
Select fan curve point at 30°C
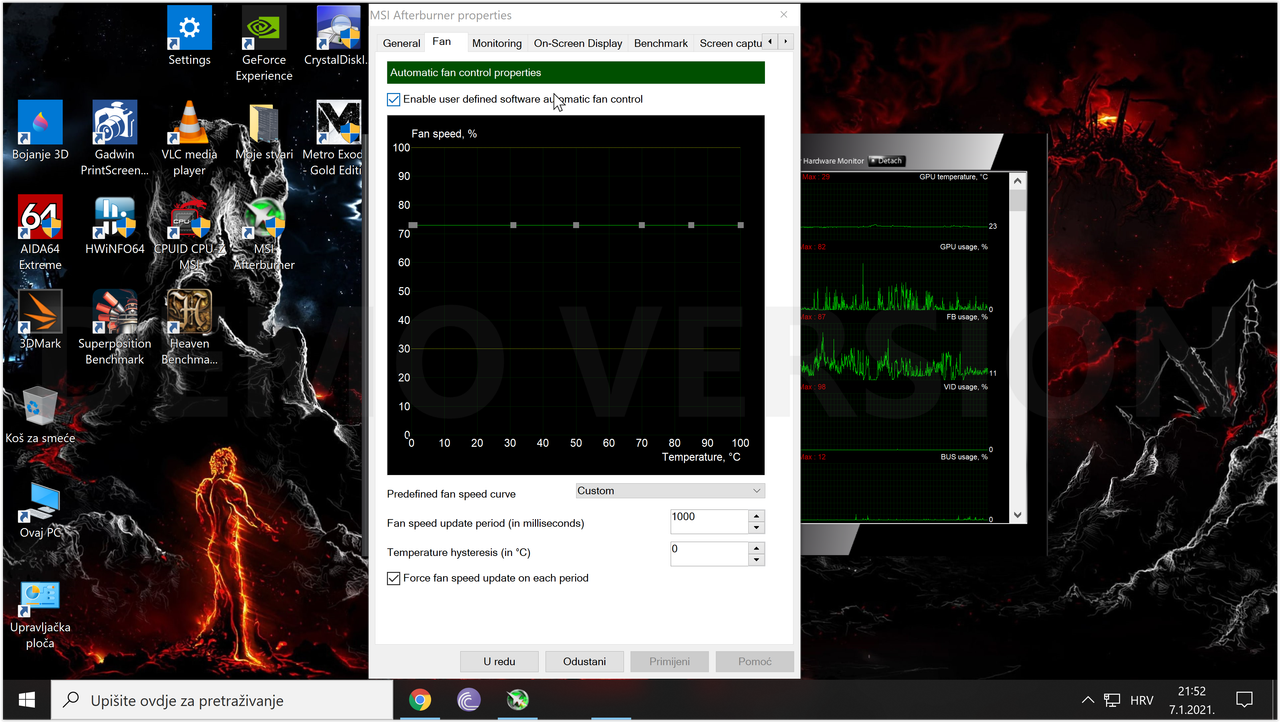click(513, 226)
